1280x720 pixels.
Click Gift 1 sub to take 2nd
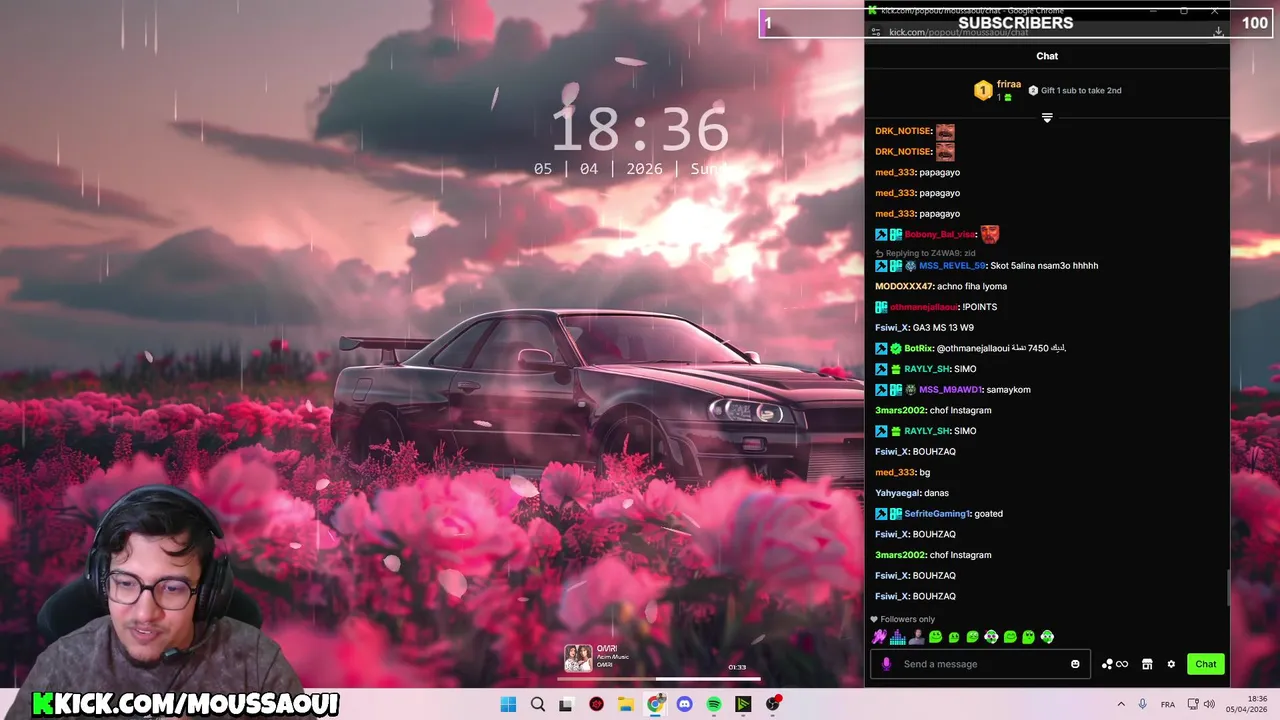pos(1075,90)
